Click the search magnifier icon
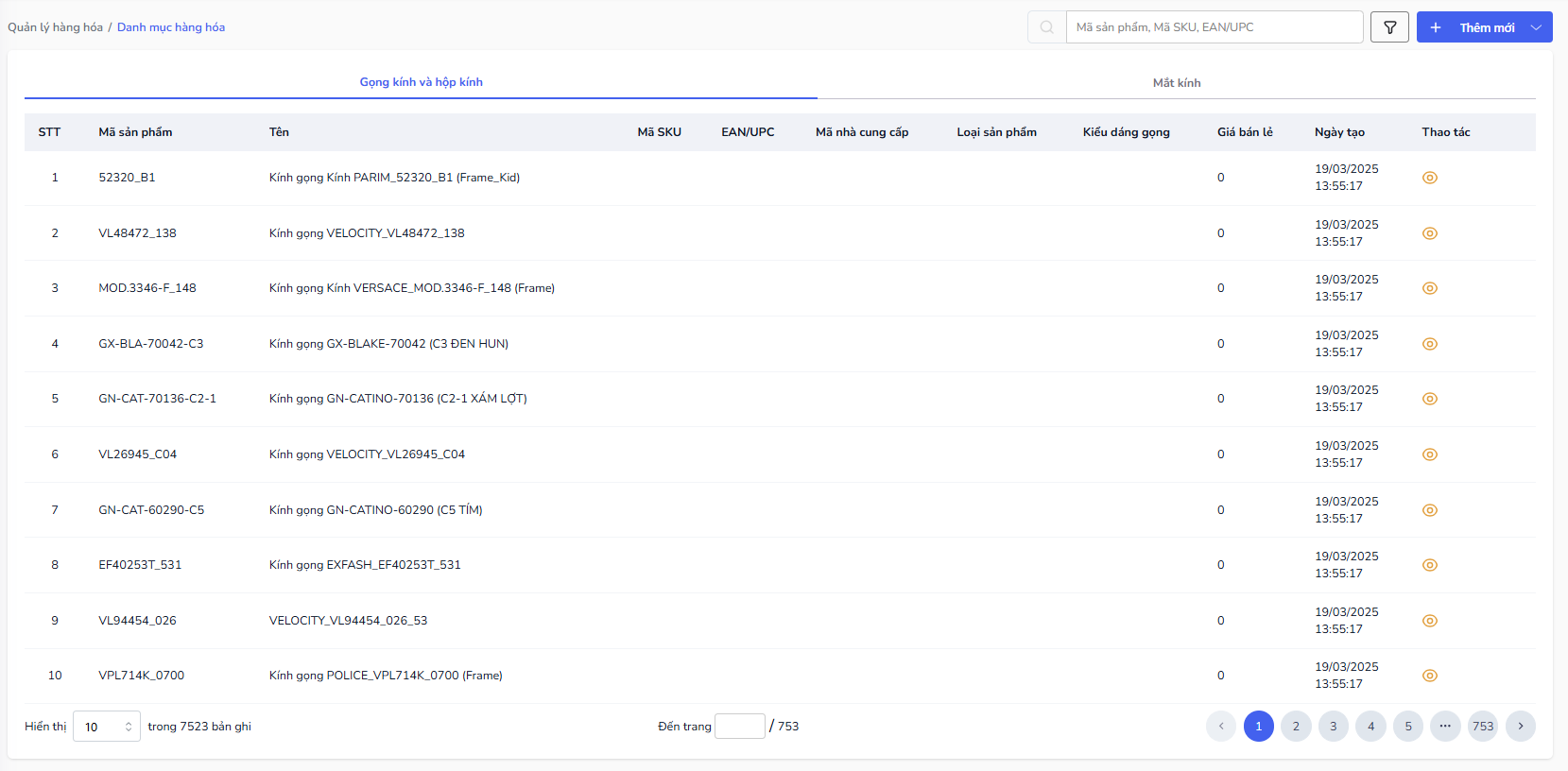This screenshot has width=1568, height=771. 1046,27
